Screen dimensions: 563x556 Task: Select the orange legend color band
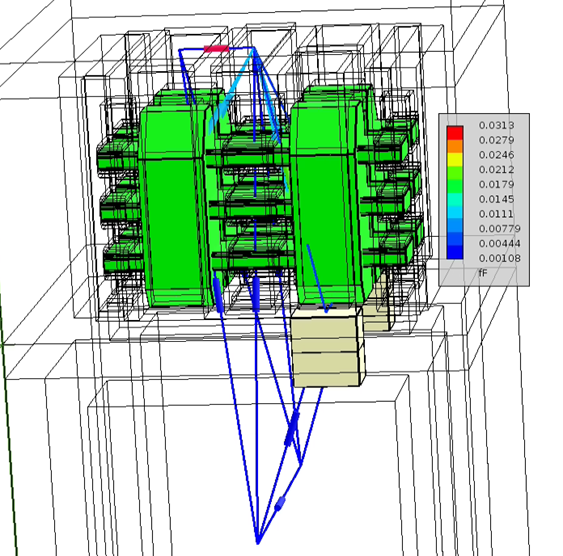click(x=455, y=146)
